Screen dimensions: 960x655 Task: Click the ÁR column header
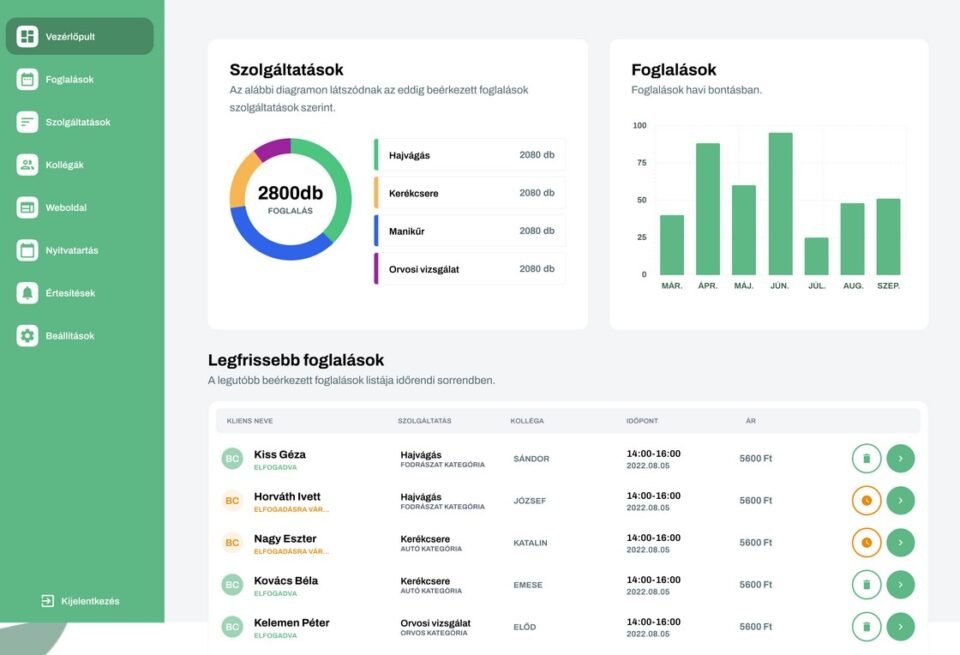point(751,421)
